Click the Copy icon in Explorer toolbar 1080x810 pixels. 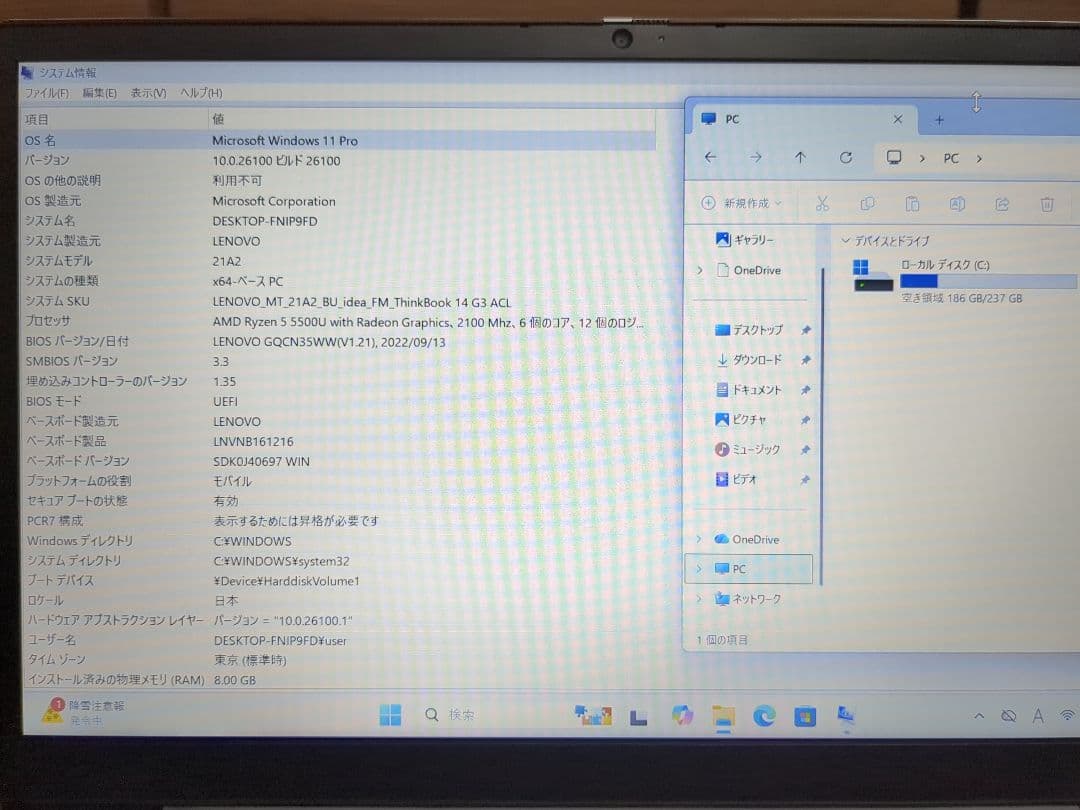point(867,203)
